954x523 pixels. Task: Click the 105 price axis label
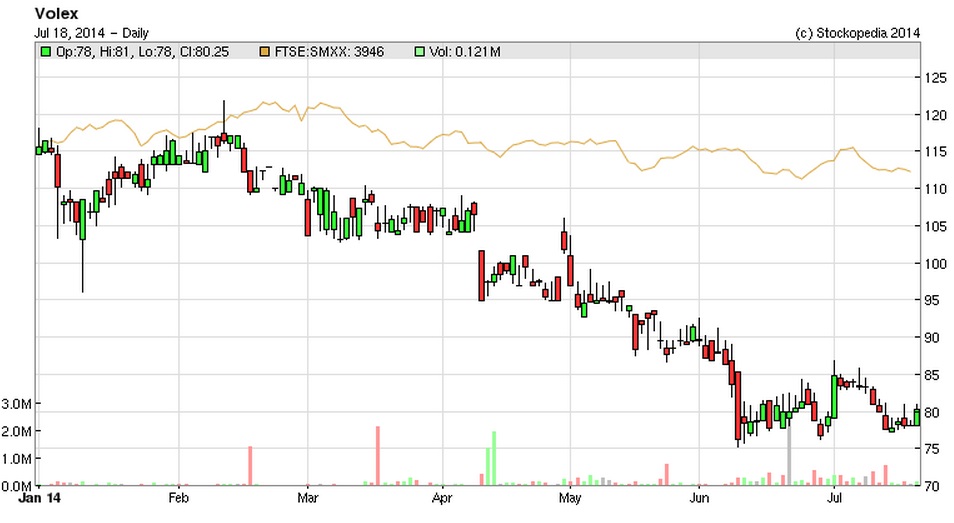(936, 226)
